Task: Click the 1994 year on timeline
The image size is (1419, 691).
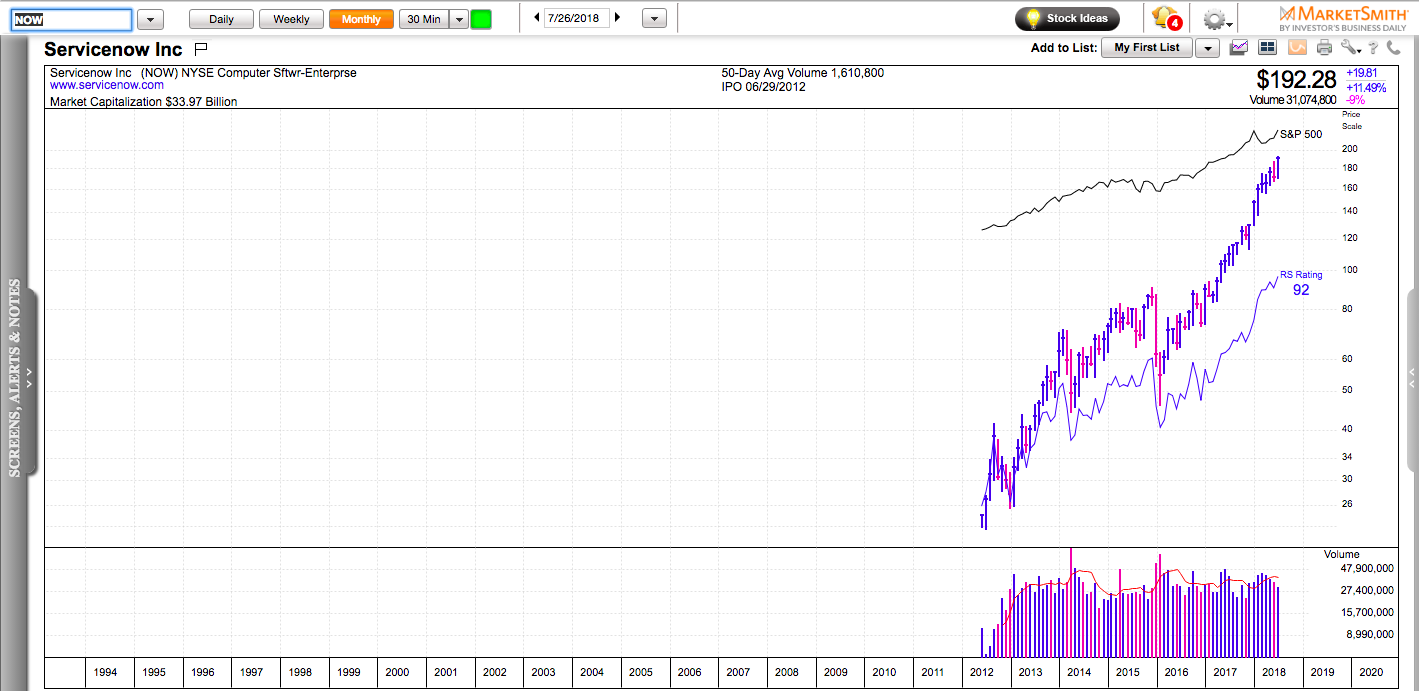Action: (x=105, y=672)
